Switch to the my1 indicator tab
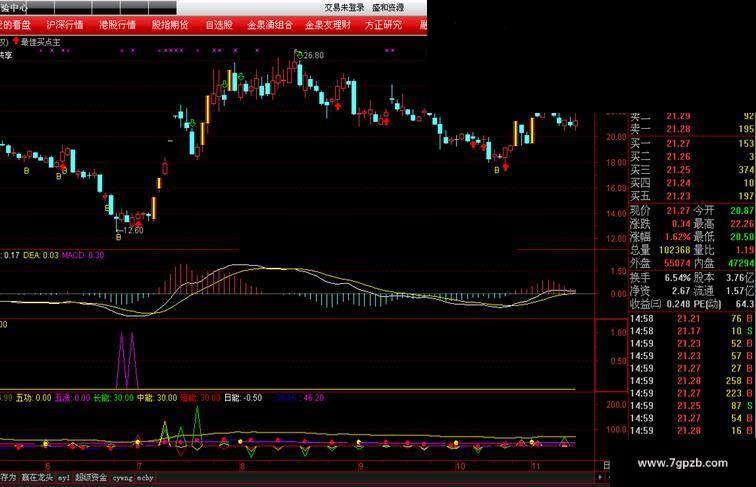 click(x=64, y=478)
